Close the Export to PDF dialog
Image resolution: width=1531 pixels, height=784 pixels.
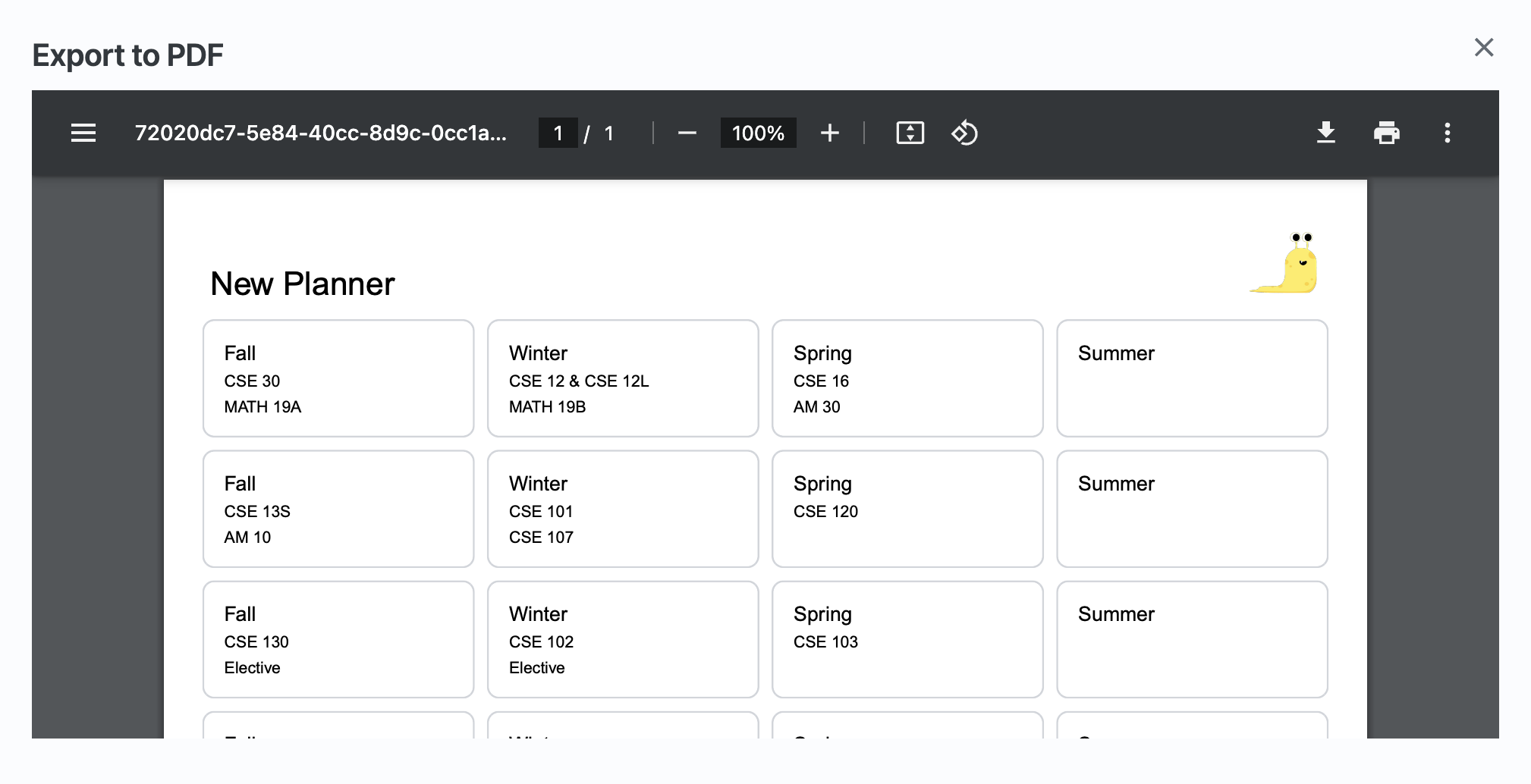point(1483,48)
